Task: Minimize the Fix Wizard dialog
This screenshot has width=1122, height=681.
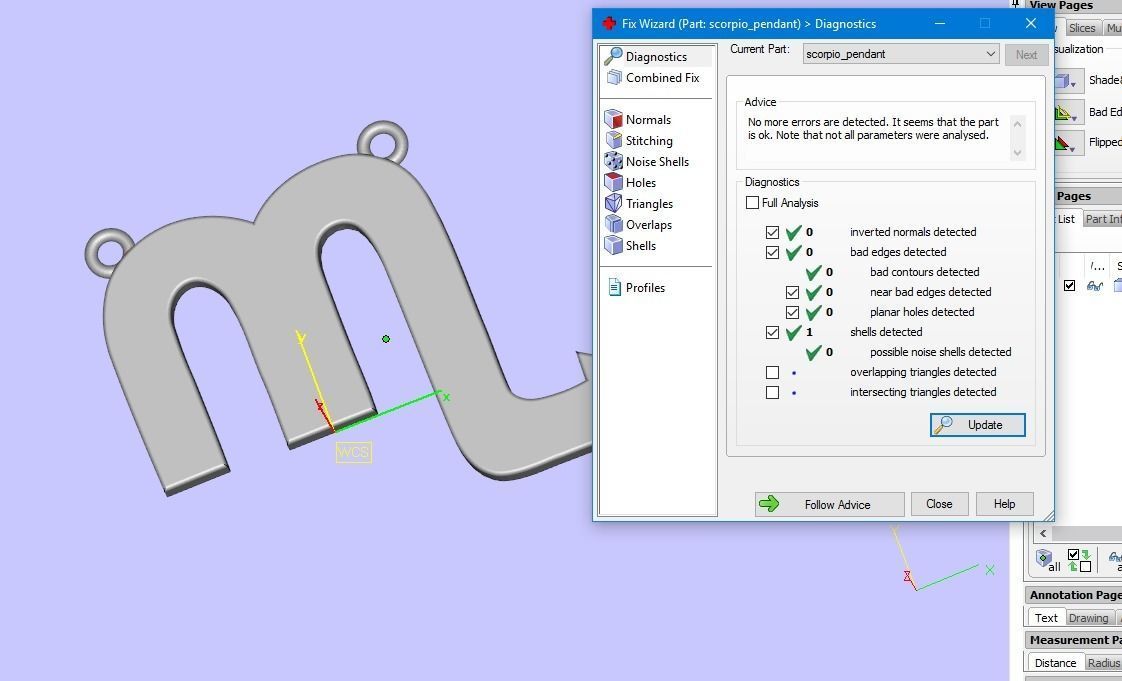Action: pos(940,24)
